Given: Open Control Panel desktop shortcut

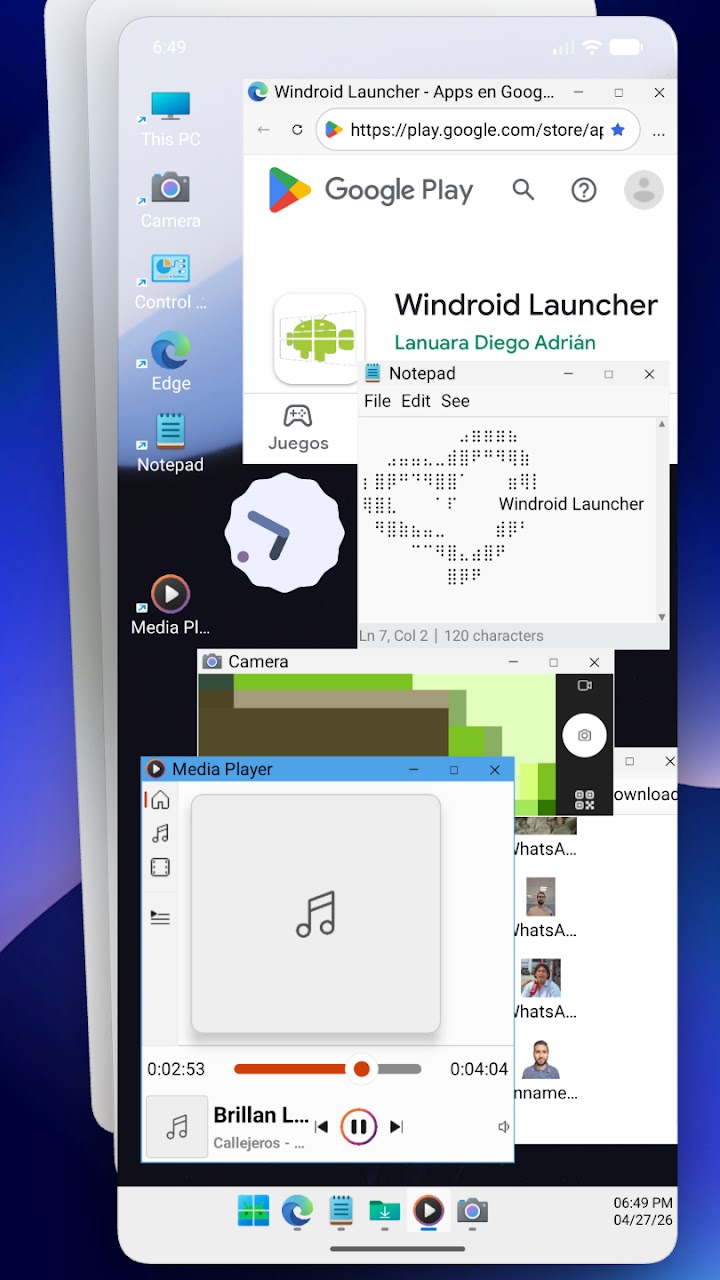Looking at the screenshot, I should 170,282.
